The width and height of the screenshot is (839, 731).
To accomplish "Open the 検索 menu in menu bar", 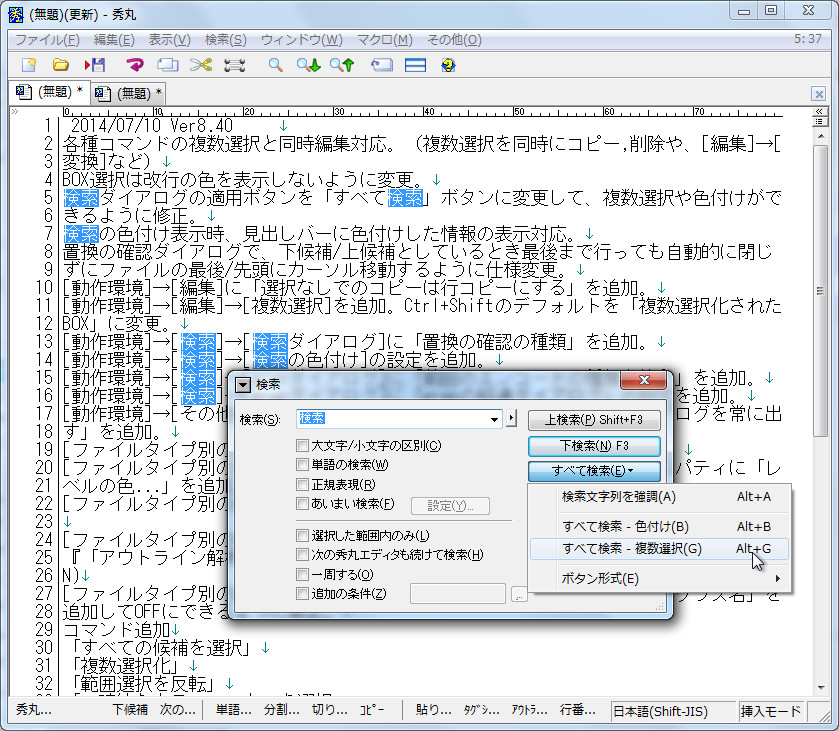I will click(x=225, y=40).
